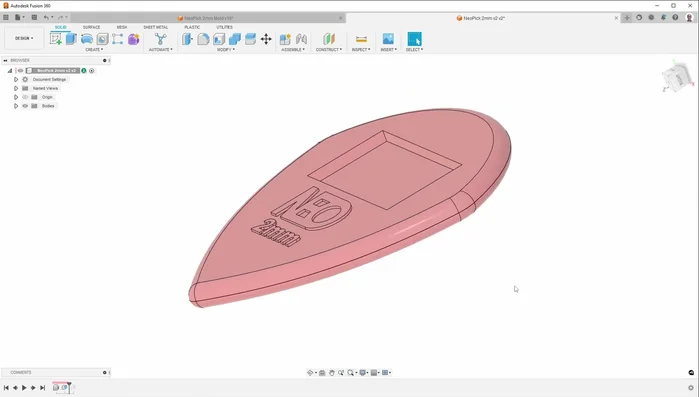Select the Extrude tool
The image size is (699, 397).
pyautogui.click(x=71, y=39)
